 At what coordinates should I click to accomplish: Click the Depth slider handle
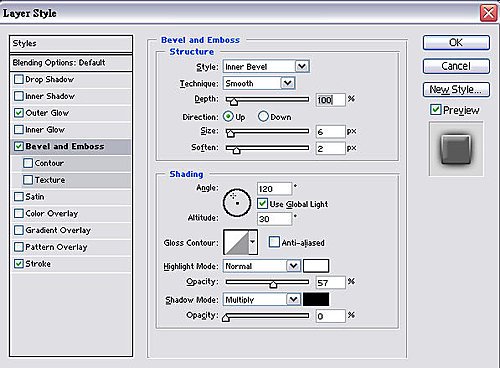234,101
